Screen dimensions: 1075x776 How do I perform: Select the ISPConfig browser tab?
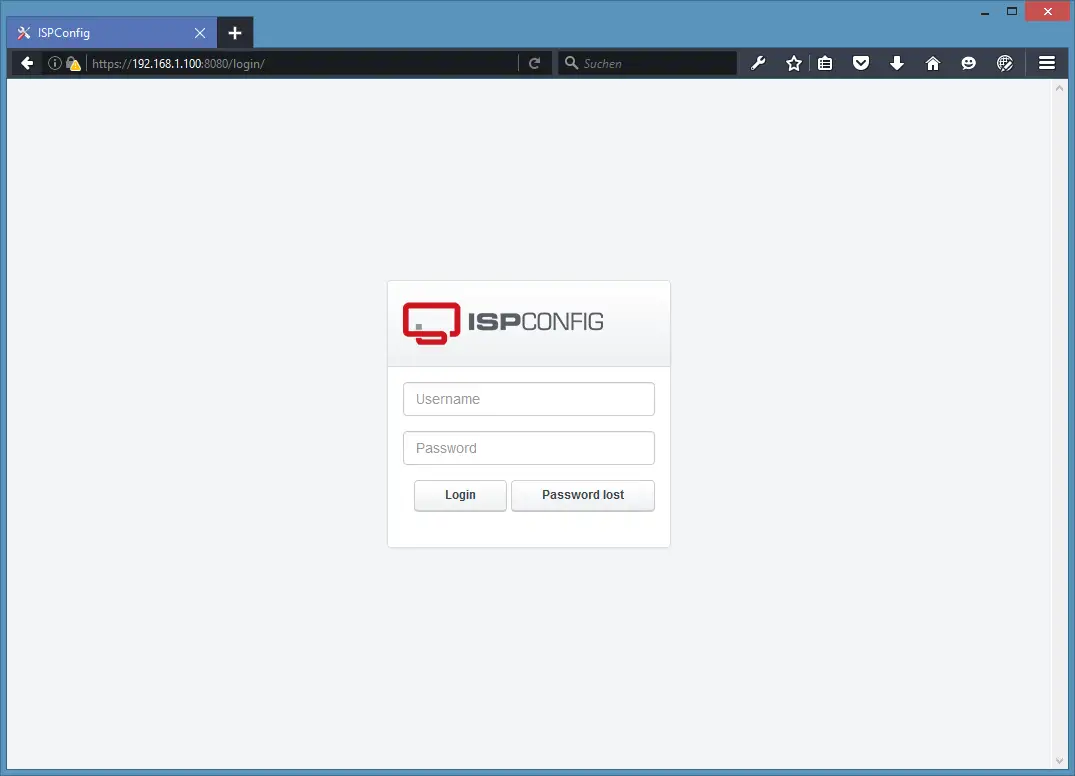(112, 33)
